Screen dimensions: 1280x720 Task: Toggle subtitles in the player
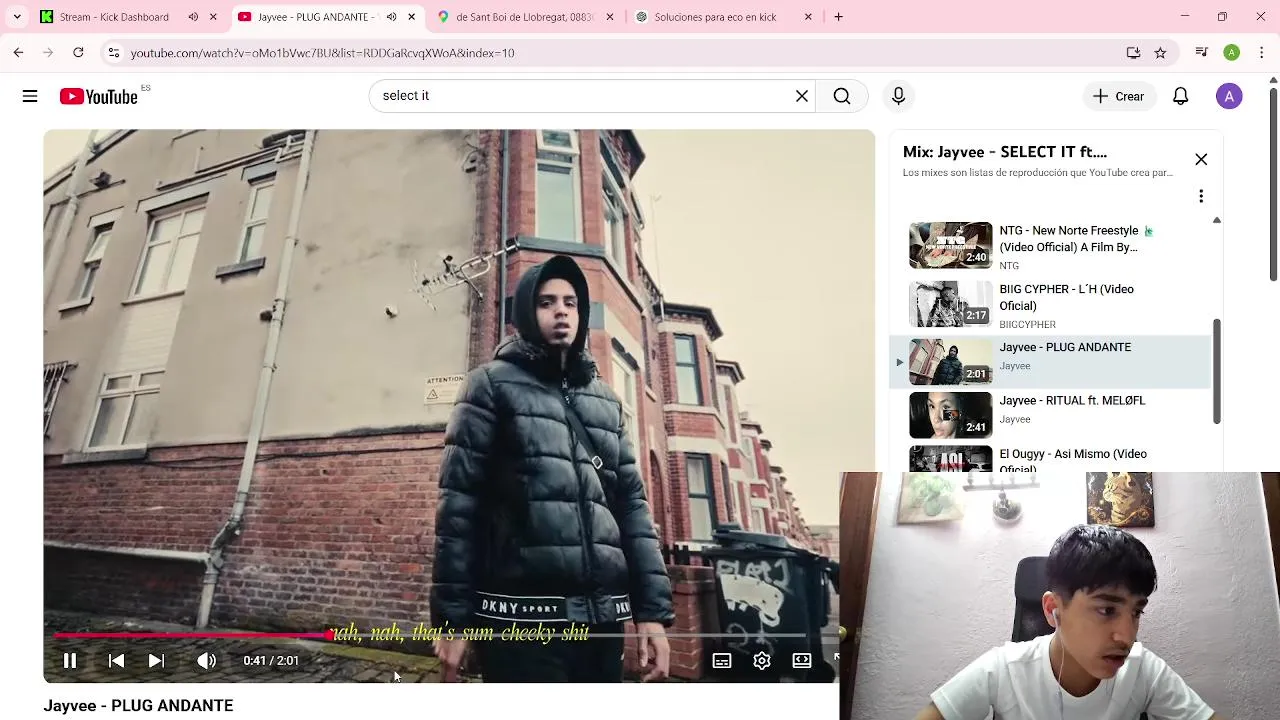point(722,661)
